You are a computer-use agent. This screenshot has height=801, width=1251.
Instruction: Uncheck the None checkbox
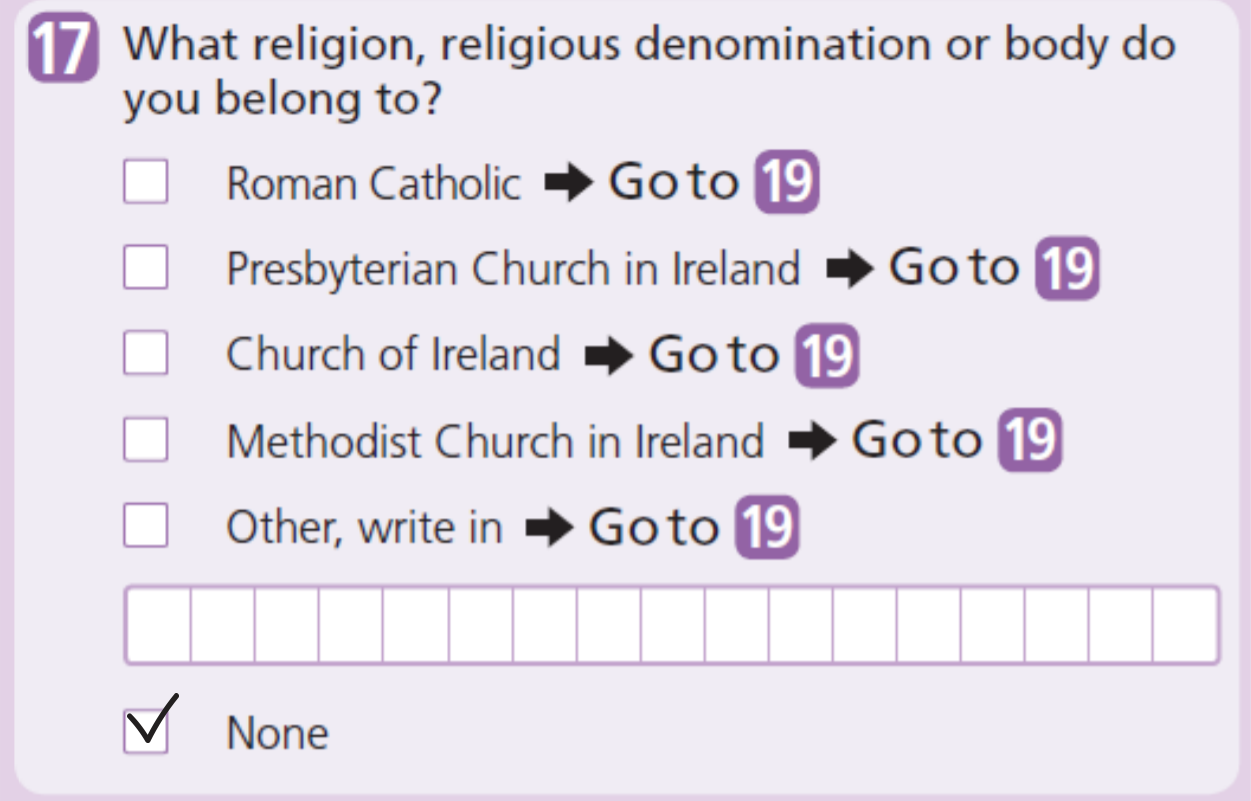point(145,732)
